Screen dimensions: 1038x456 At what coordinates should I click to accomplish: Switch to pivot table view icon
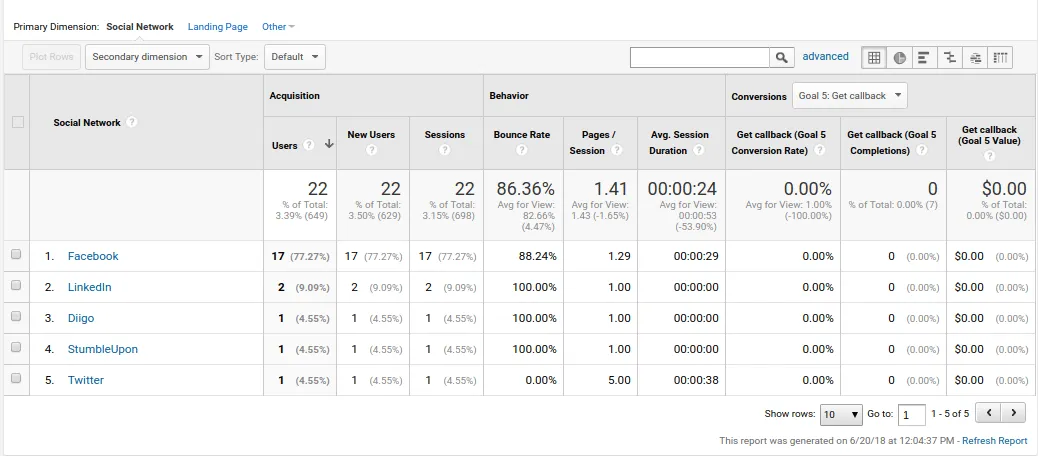pyautogui.click(x=1000, y=58)
